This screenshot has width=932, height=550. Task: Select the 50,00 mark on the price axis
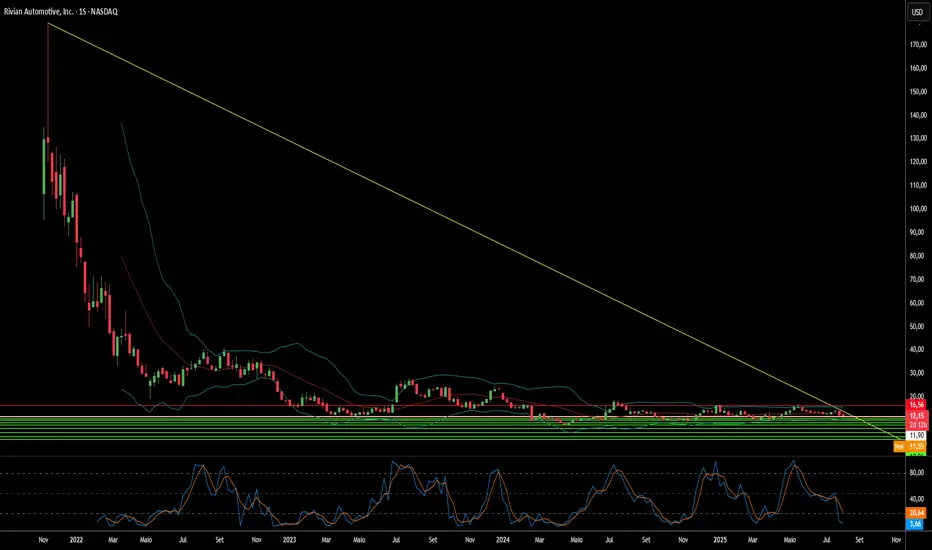coord(915,326)
